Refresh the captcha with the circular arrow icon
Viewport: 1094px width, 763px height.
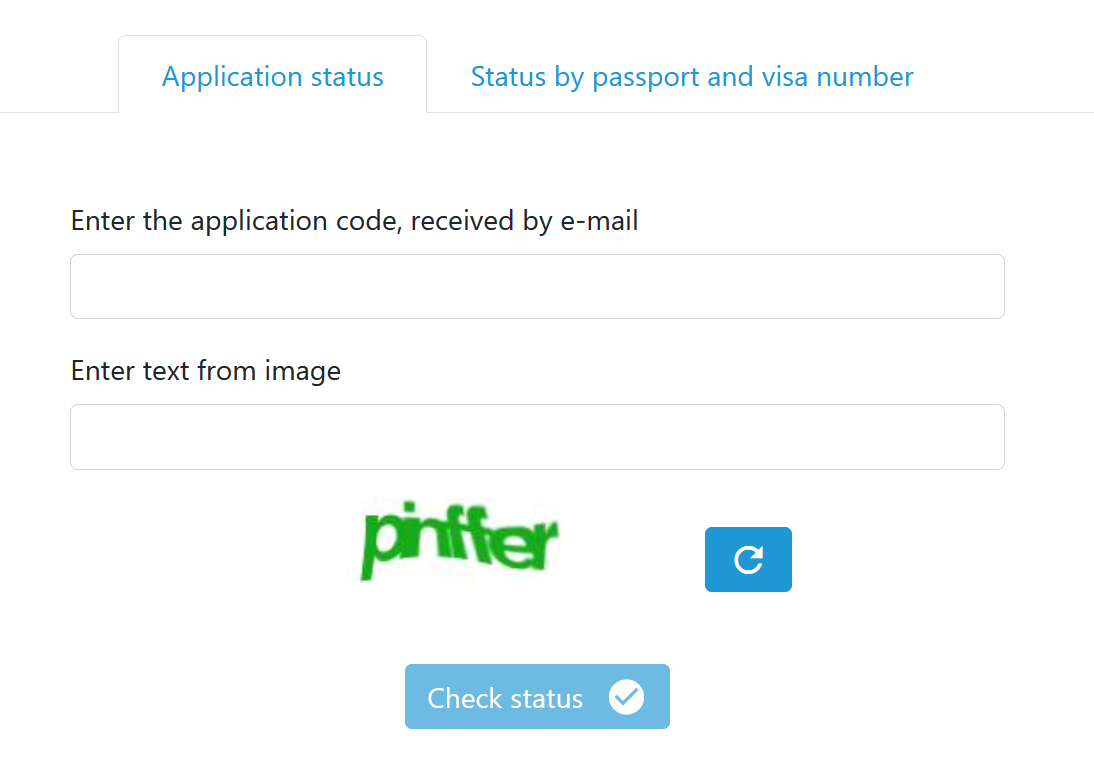tap(748, 559)
